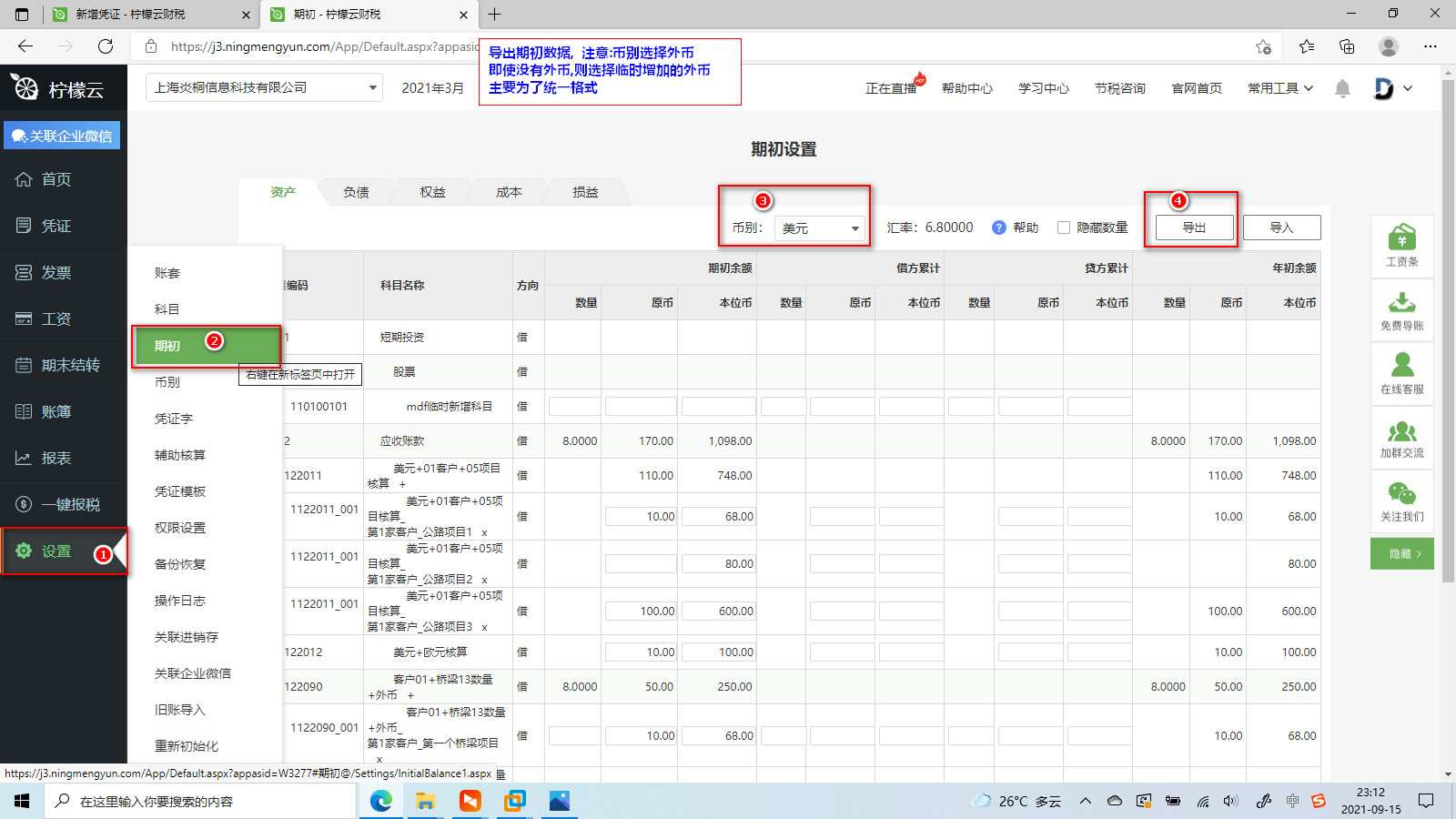Viewport: 1456px width, 819px height.
Task: Click 关联企业微信 in the sidebar
Action: (62, 136)
